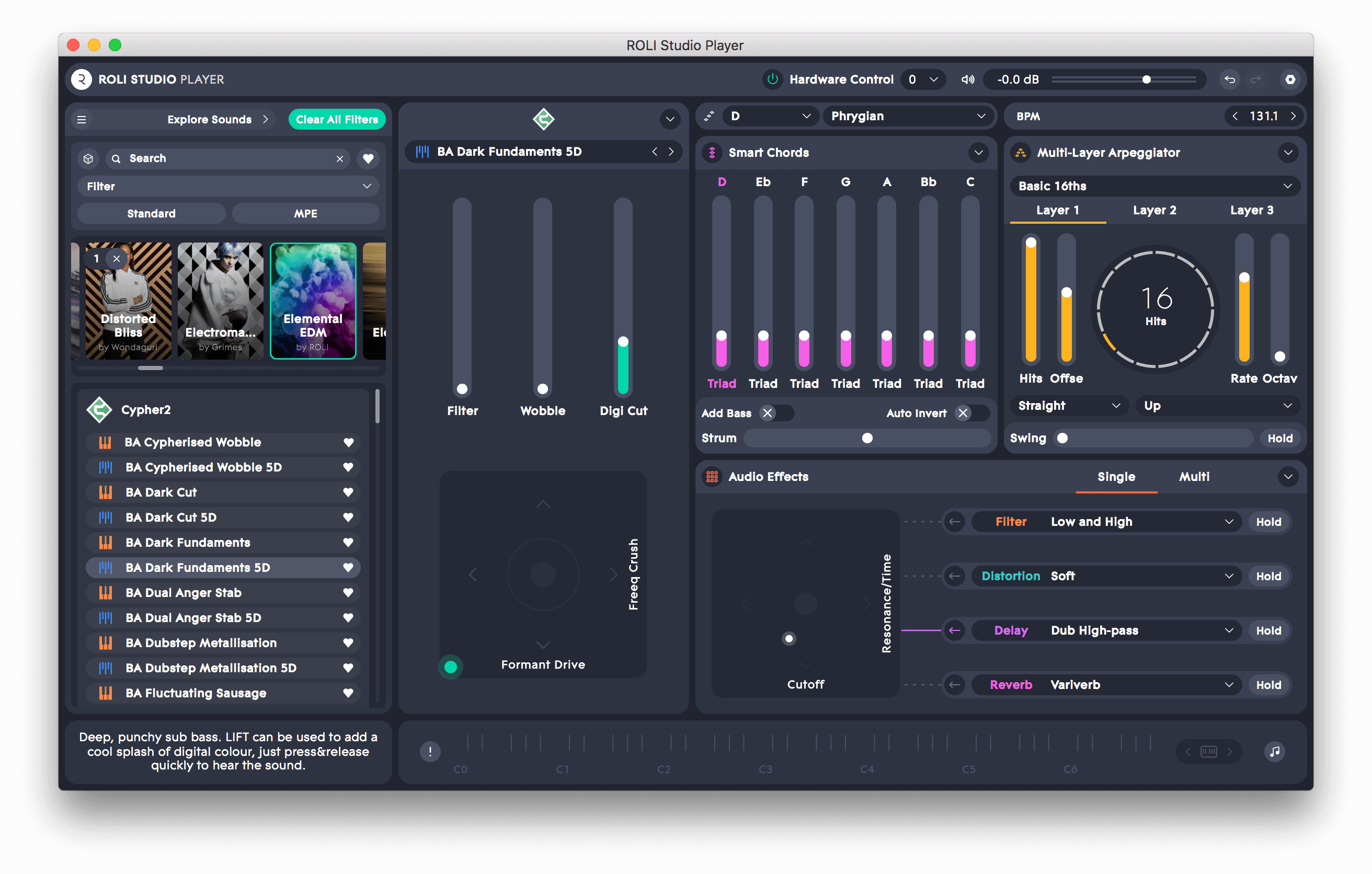The height and width of the screenshot is (874, 1372).
Task: Click the redo arrow icon
Action: [x=1255, y=79]
